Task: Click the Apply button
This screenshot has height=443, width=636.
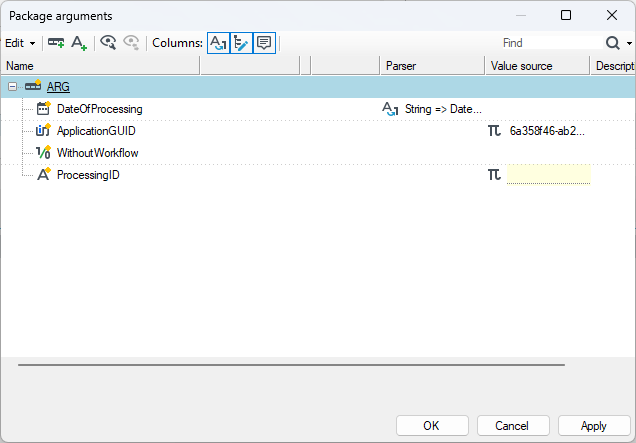Action: 594,426
